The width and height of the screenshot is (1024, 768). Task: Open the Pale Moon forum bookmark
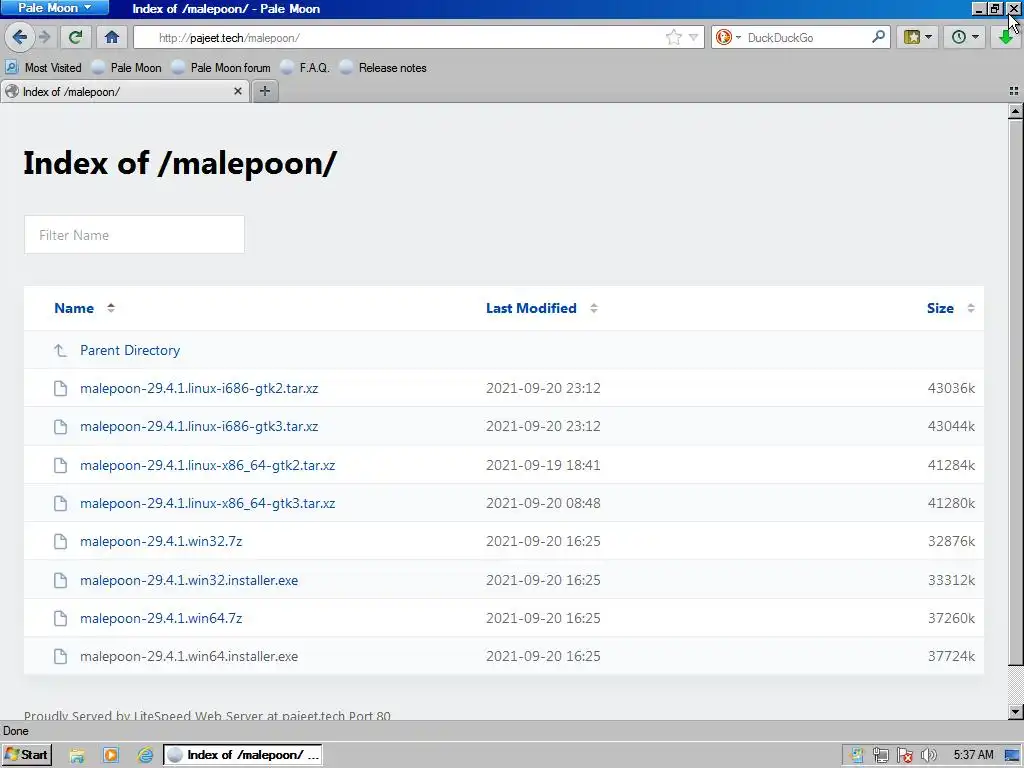click(221, 67)
